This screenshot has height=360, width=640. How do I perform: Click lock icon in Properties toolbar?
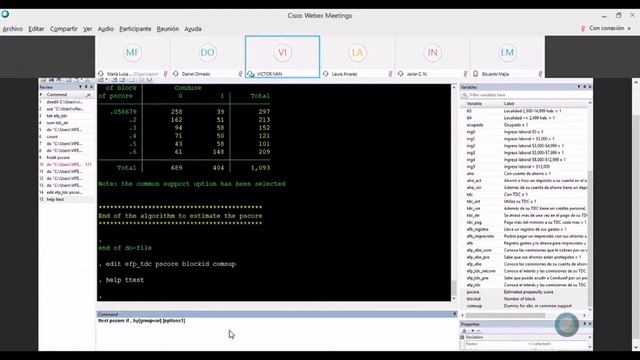pos(464,331)
